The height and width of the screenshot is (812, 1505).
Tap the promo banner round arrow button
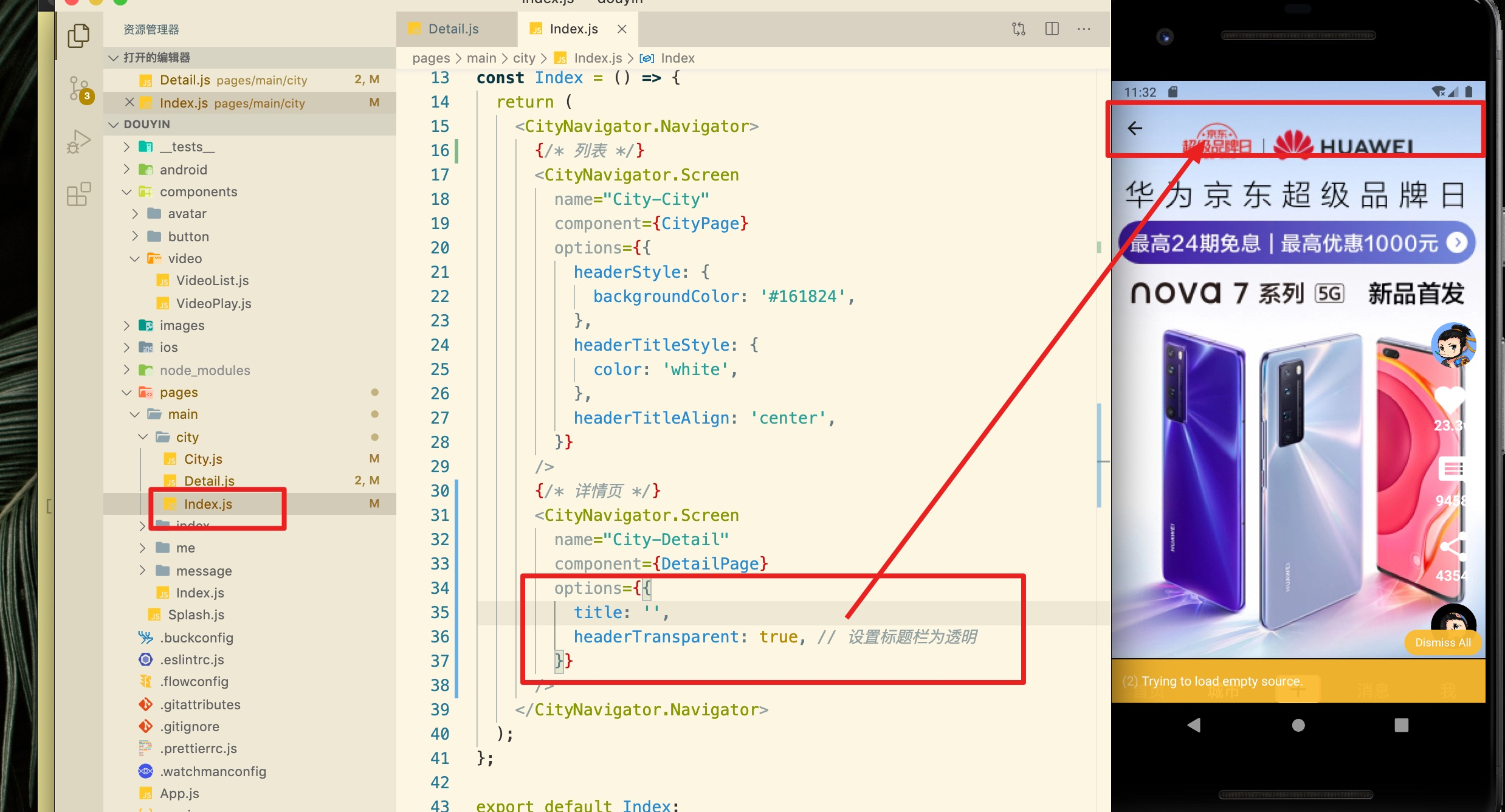pos(1457,243)
